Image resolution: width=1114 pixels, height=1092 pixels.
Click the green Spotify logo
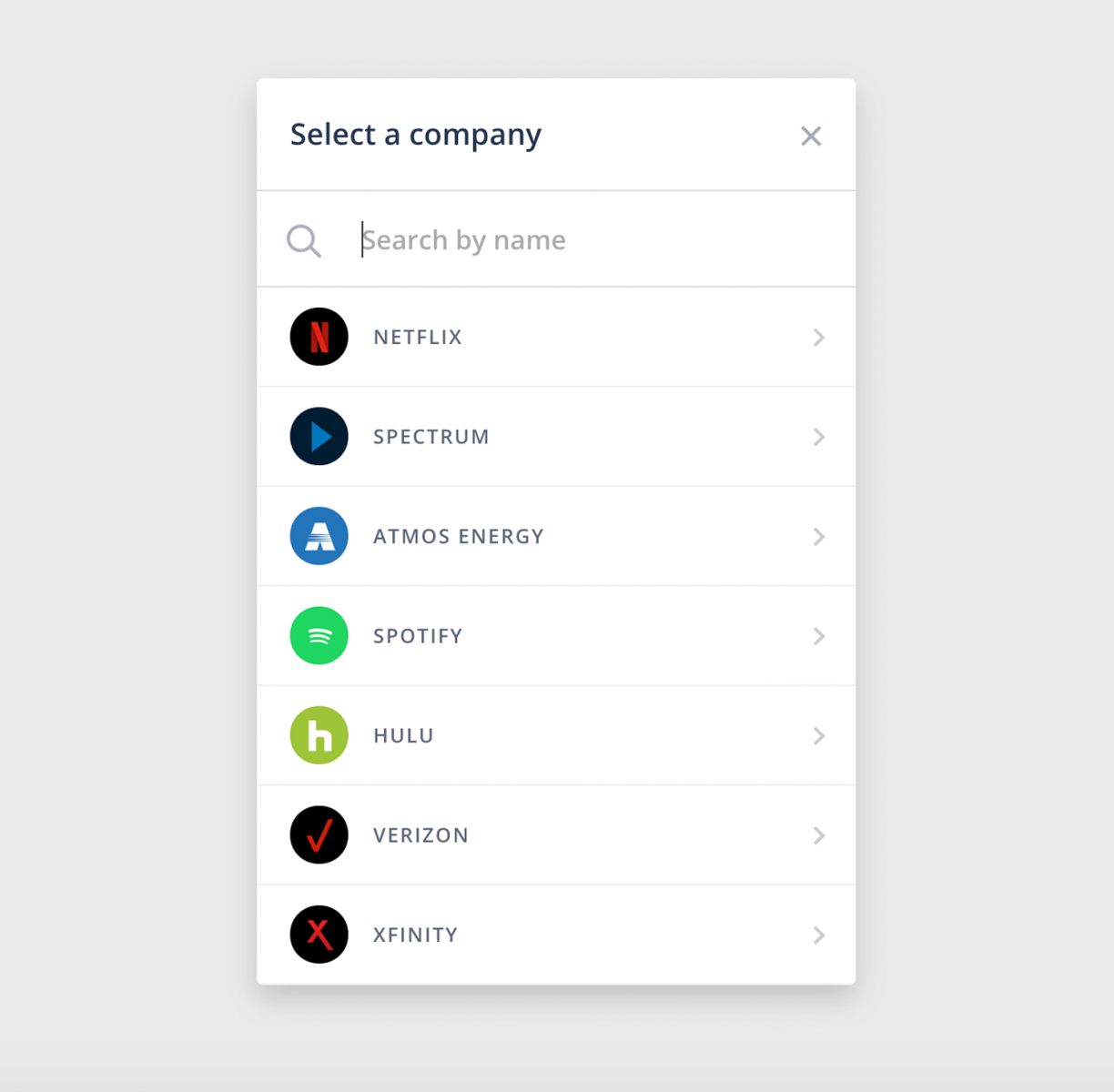(319, 635)
